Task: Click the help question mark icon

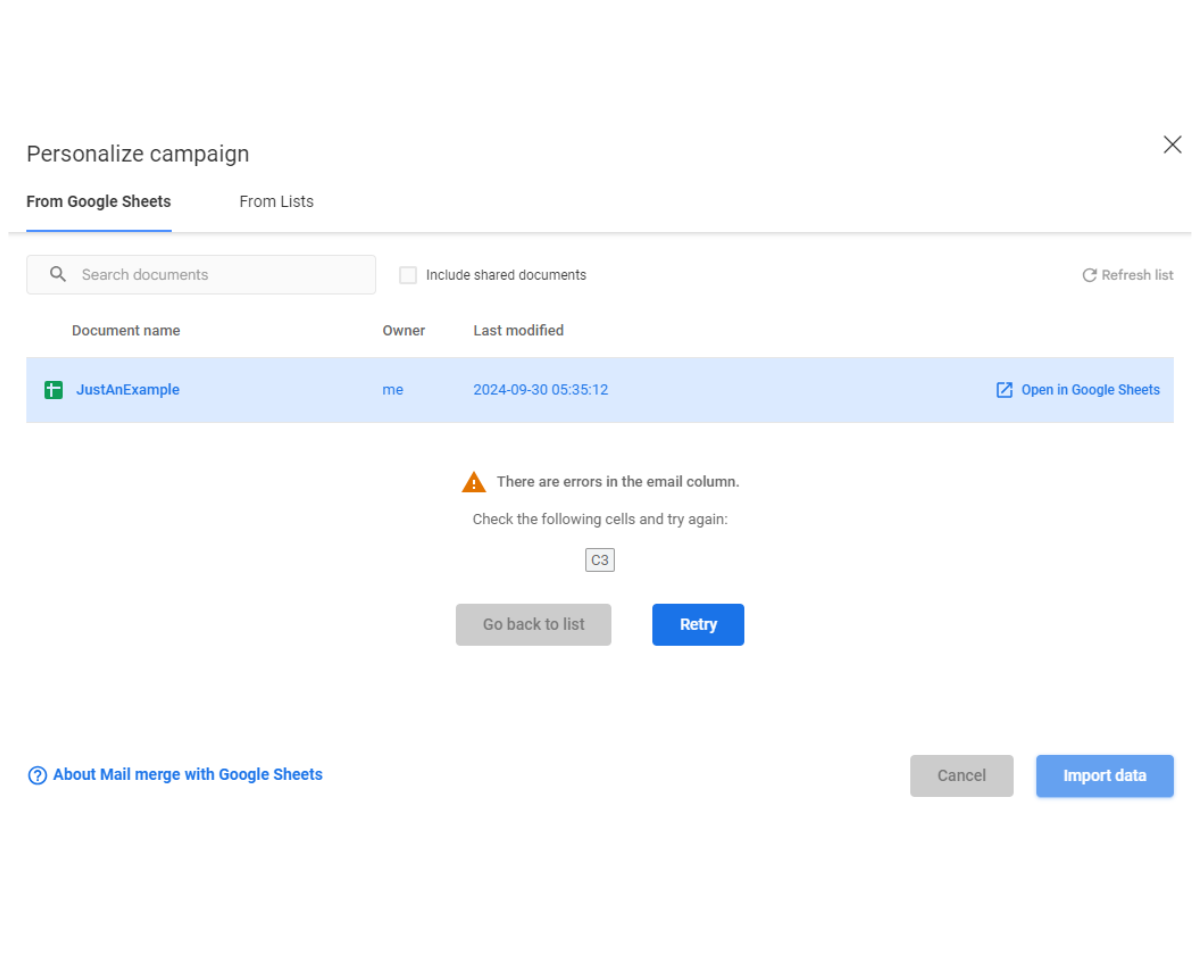Action: coord(38,775)
